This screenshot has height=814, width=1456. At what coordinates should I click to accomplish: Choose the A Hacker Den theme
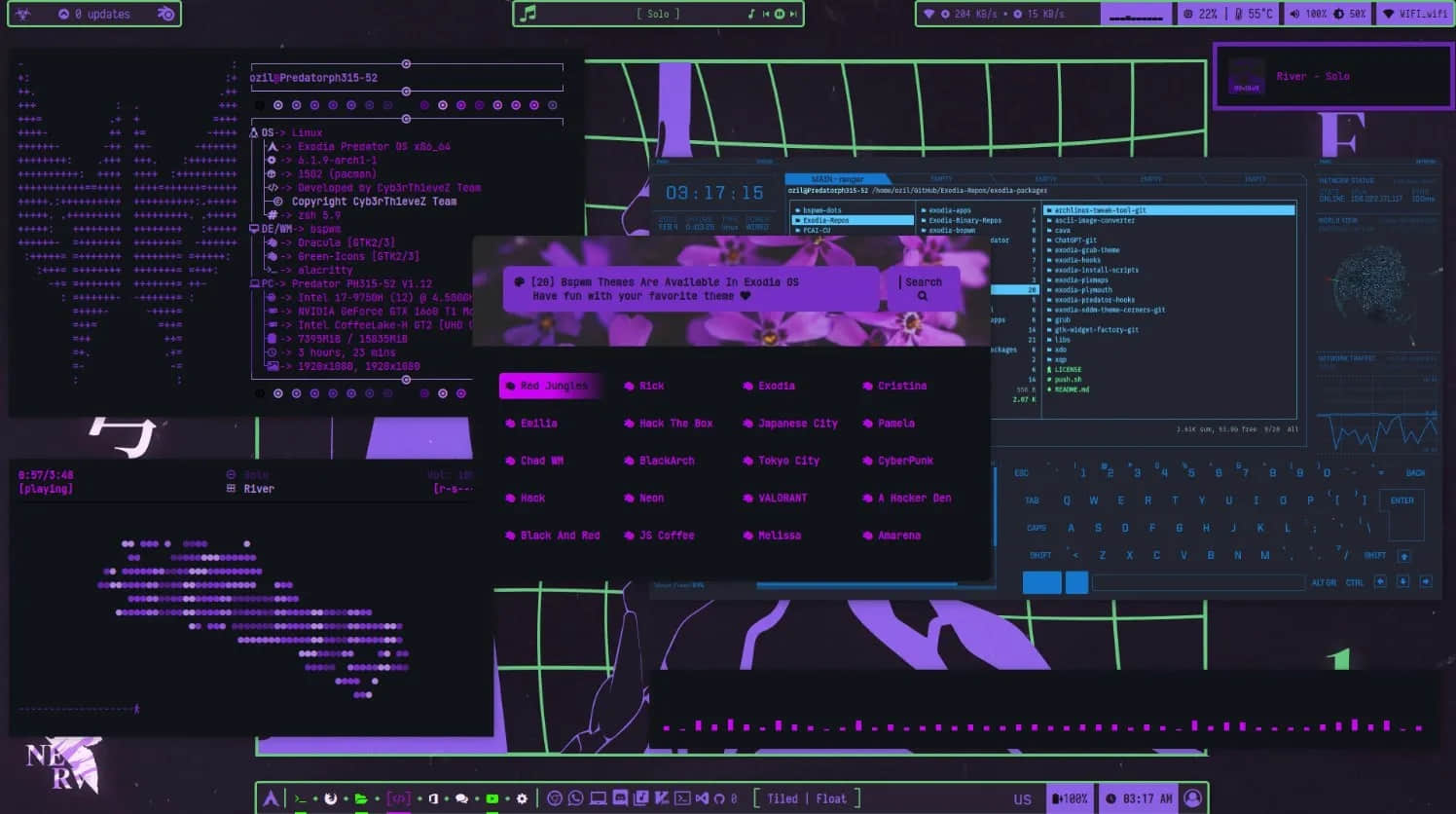[907, 498]
